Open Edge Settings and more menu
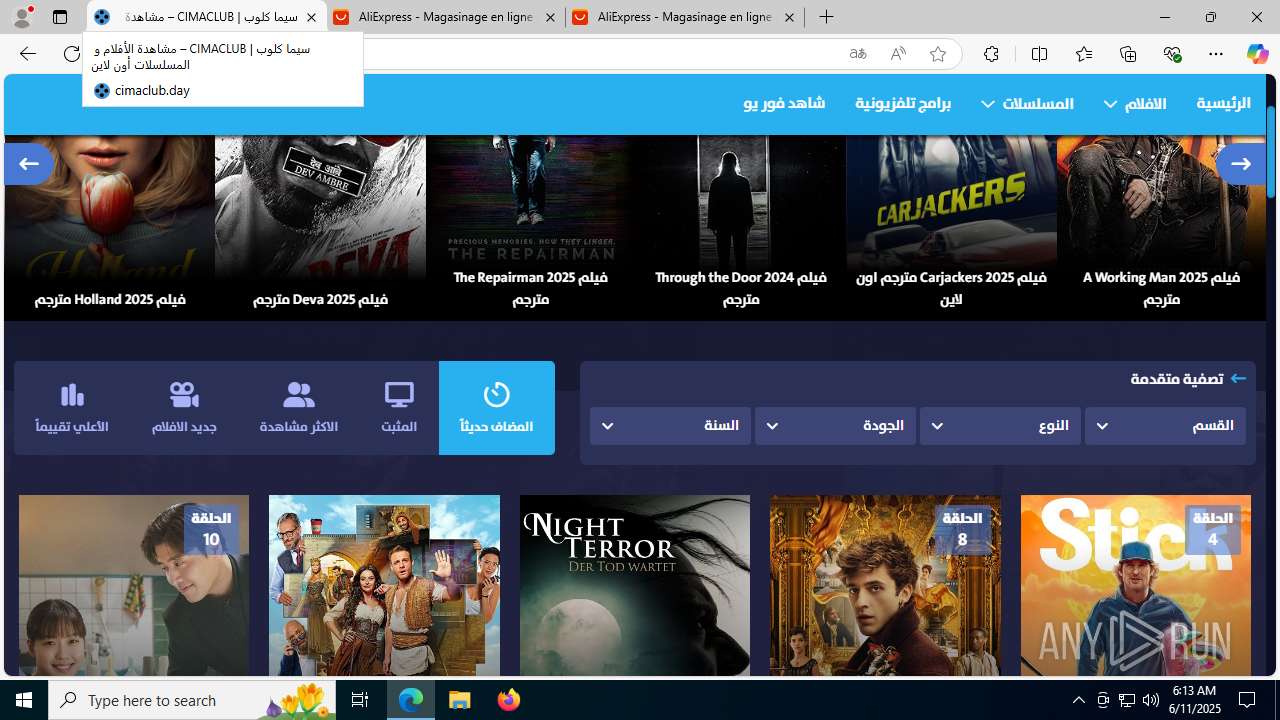The width and height of the screenshot is (1280, 720). [1216, 54]
